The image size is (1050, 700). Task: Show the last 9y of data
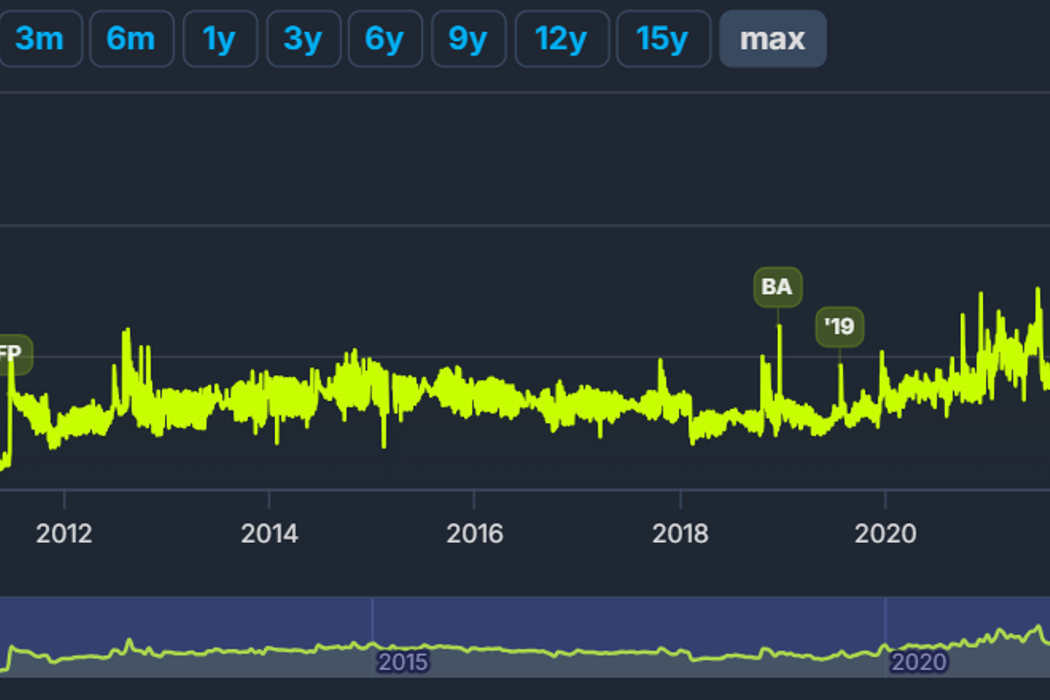[x=468, y=39]
